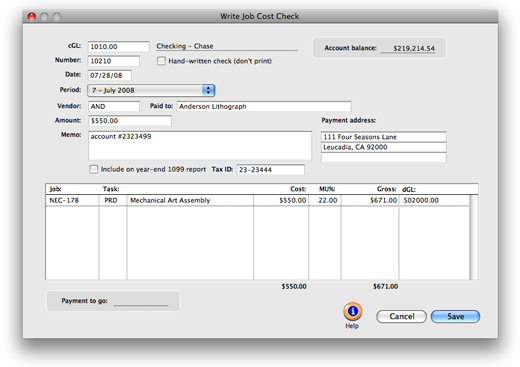Image resolution: width=520 pixels, height=367 pixels.
Task: Click the $671.00 gross cell in the table
Action: coord(370,200)
